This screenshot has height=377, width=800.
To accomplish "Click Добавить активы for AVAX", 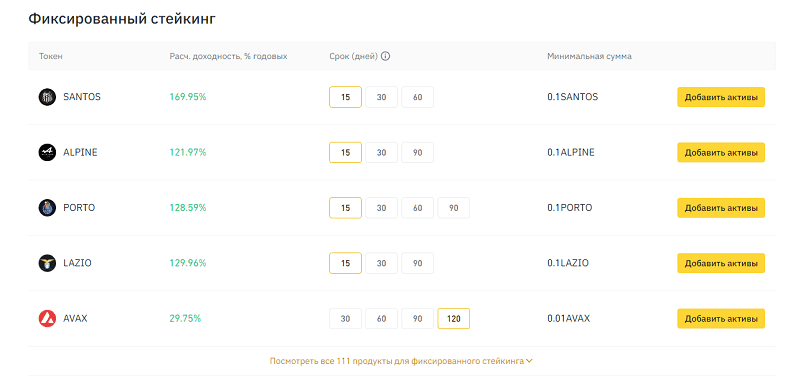I will [x=721, y=319].
